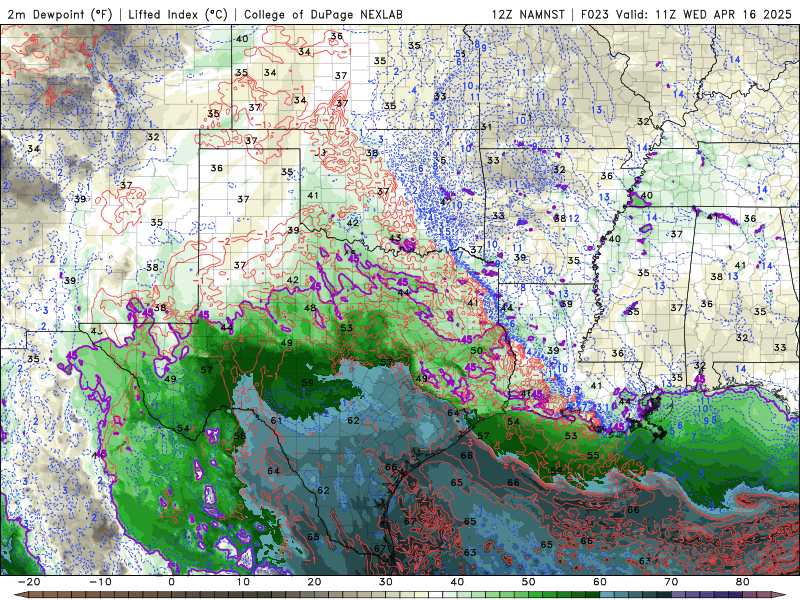Click the "70" label on the color scale

click(x=671, y=582)
